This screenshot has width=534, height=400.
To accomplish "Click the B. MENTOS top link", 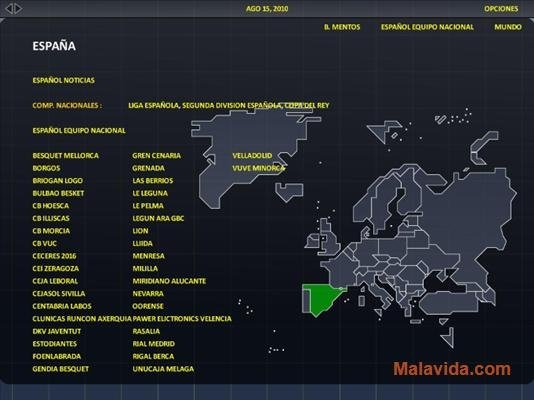I will [x=342, y=27].
